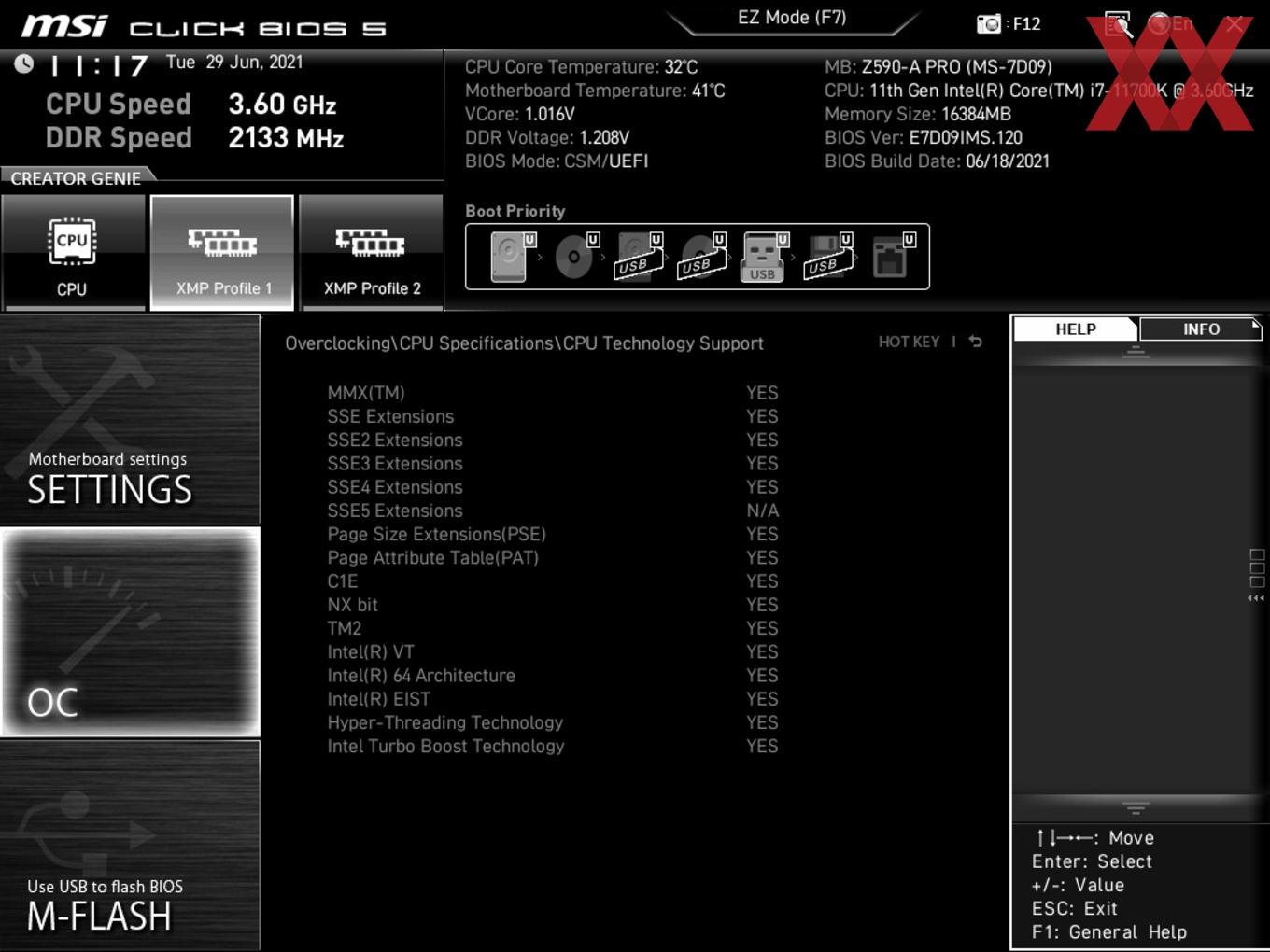Take a screenshot with the F12 camera icon
Image resolution: width=1270 pixels, height=952 pixels.
[x=988, y=24]
